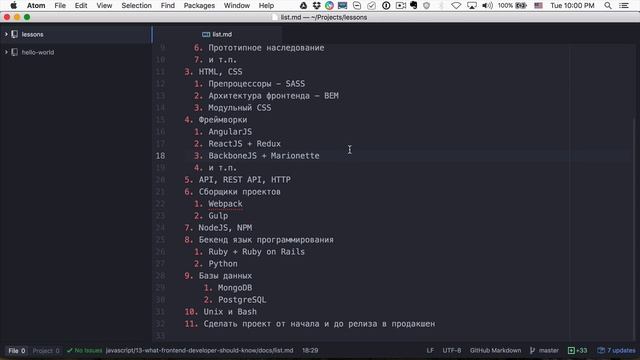Open the Atom application menu
The image size is (640, 360).
(x=36, y=5)
